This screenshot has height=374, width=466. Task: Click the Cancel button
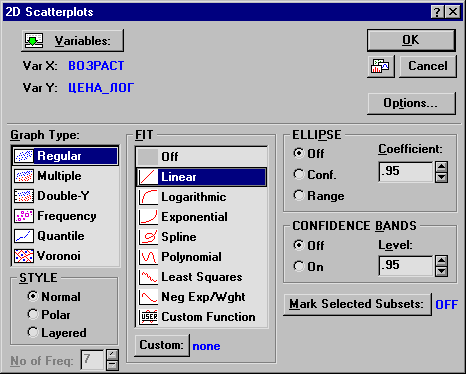point(428,66)
